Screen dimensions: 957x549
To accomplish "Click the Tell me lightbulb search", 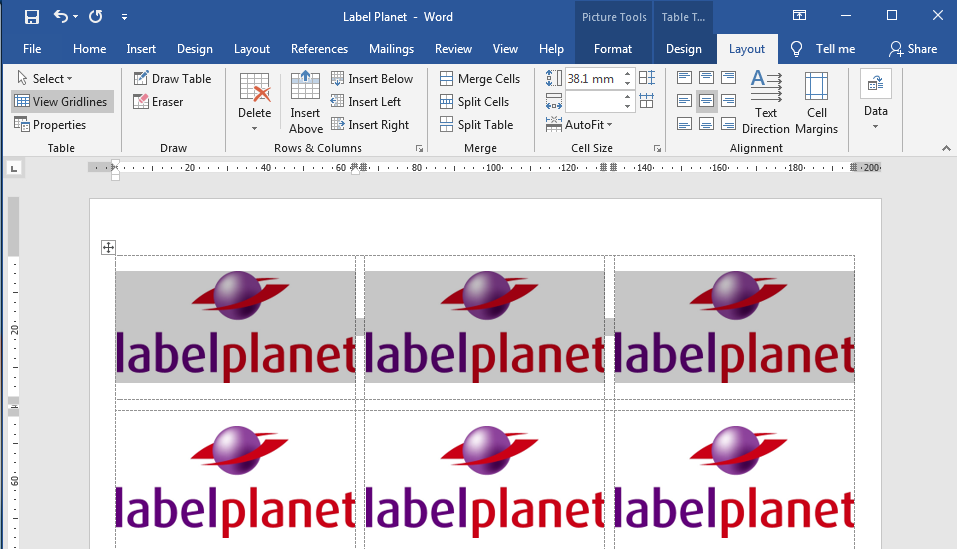I will [x=823, y=49].
